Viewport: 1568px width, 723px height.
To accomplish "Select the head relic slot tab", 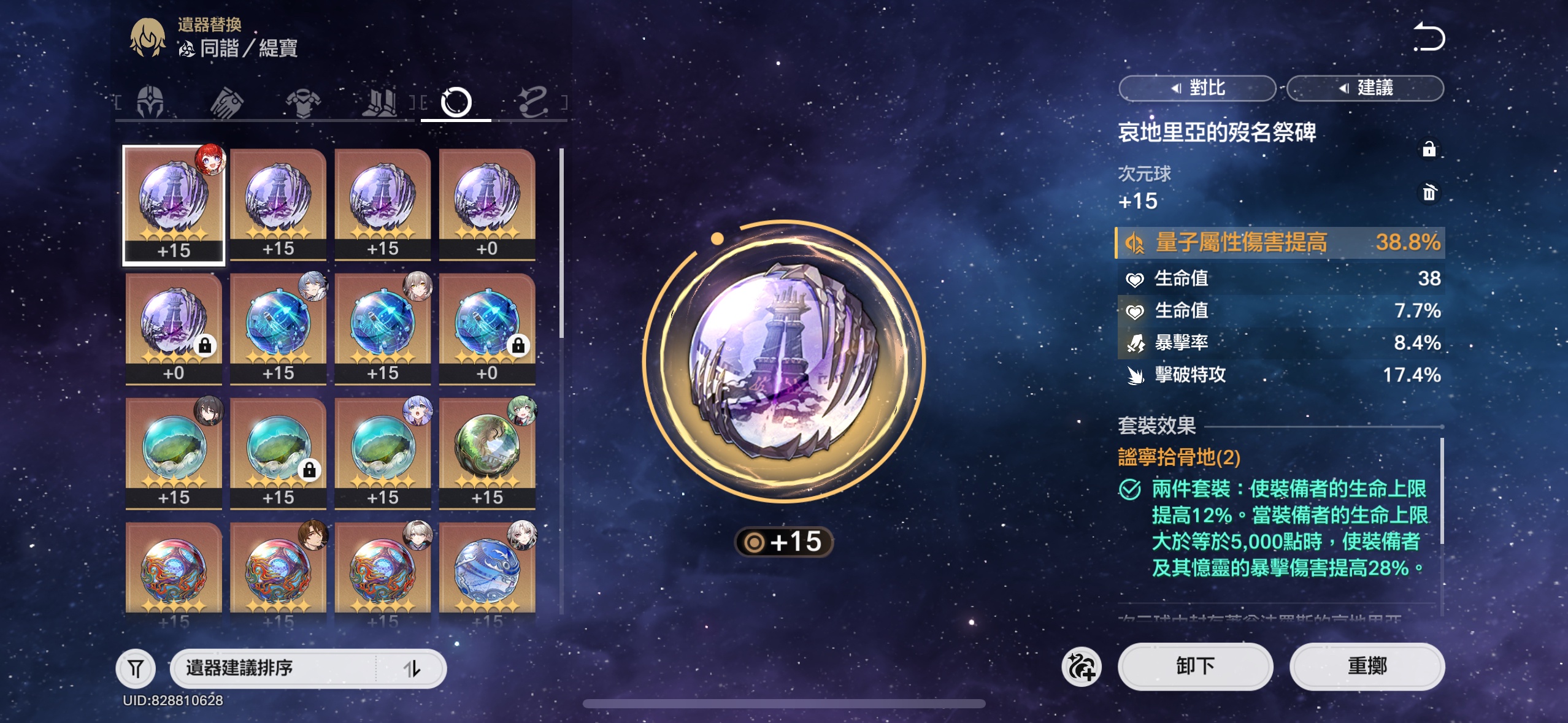I will click(150, 102).
